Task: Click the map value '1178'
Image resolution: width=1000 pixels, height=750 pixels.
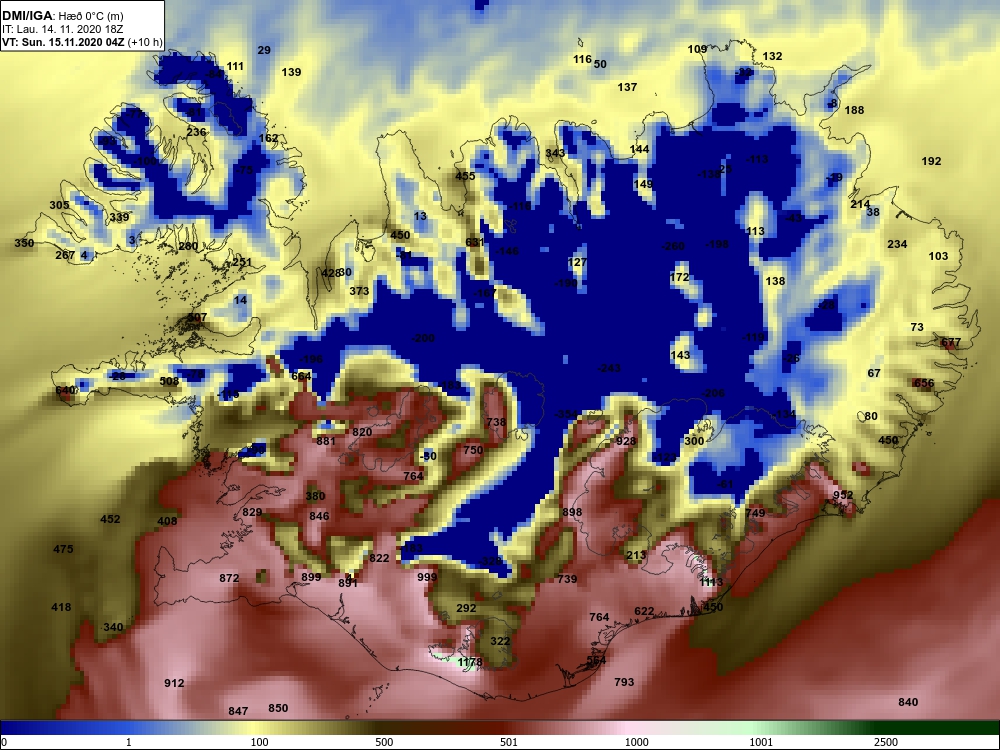Action: coord(470,663)
